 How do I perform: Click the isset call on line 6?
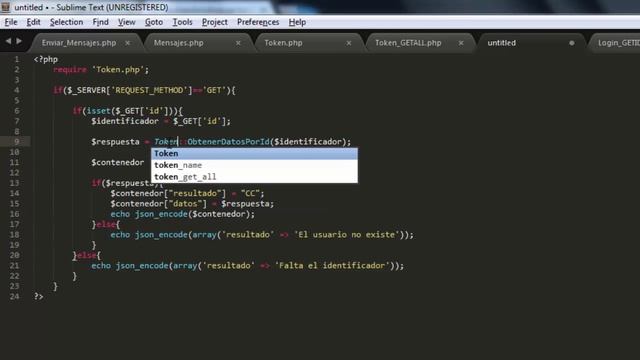(98, 111)
